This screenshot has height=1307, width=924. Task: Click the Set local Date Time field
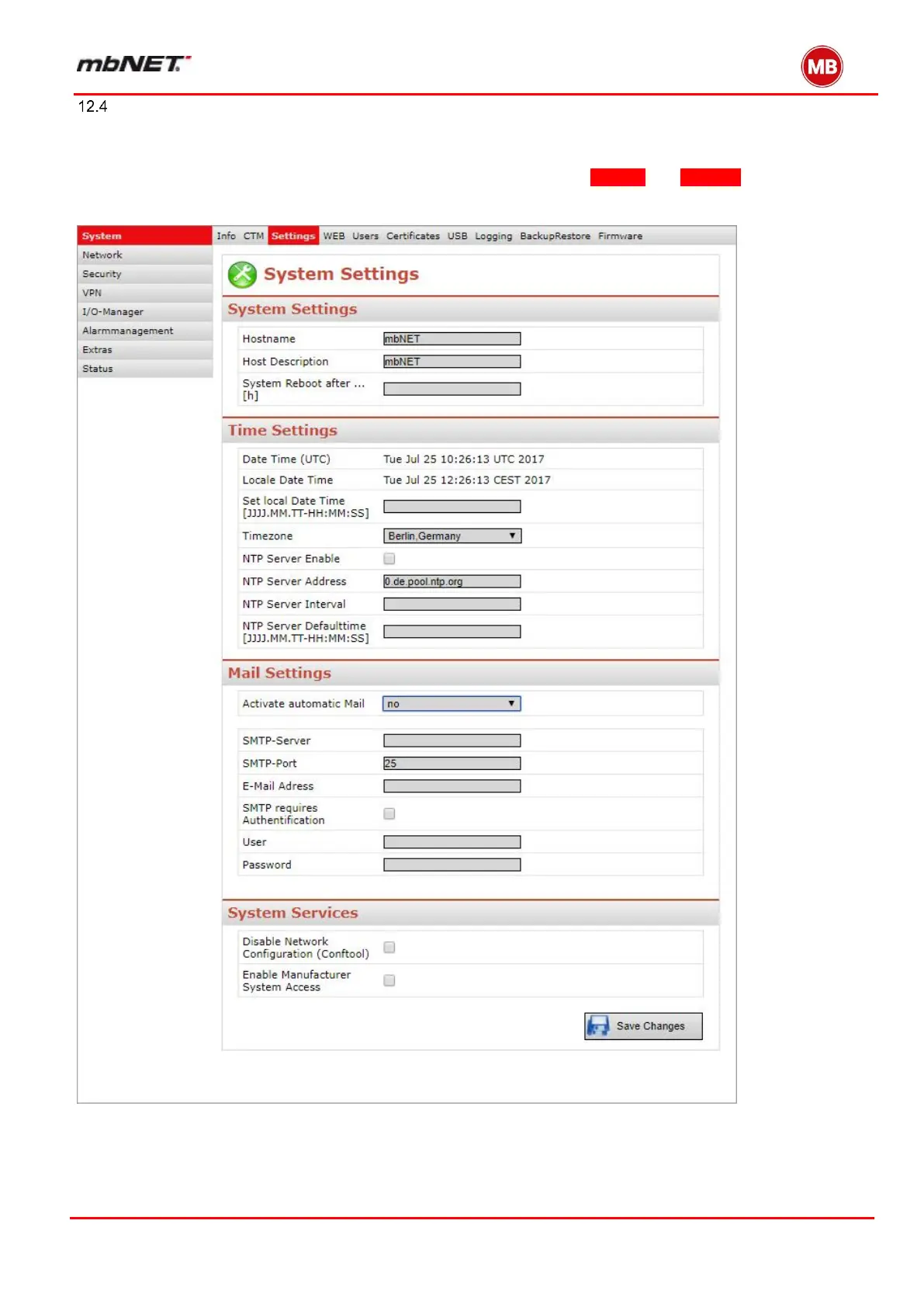pyautogui.click(x=452, y=507)
